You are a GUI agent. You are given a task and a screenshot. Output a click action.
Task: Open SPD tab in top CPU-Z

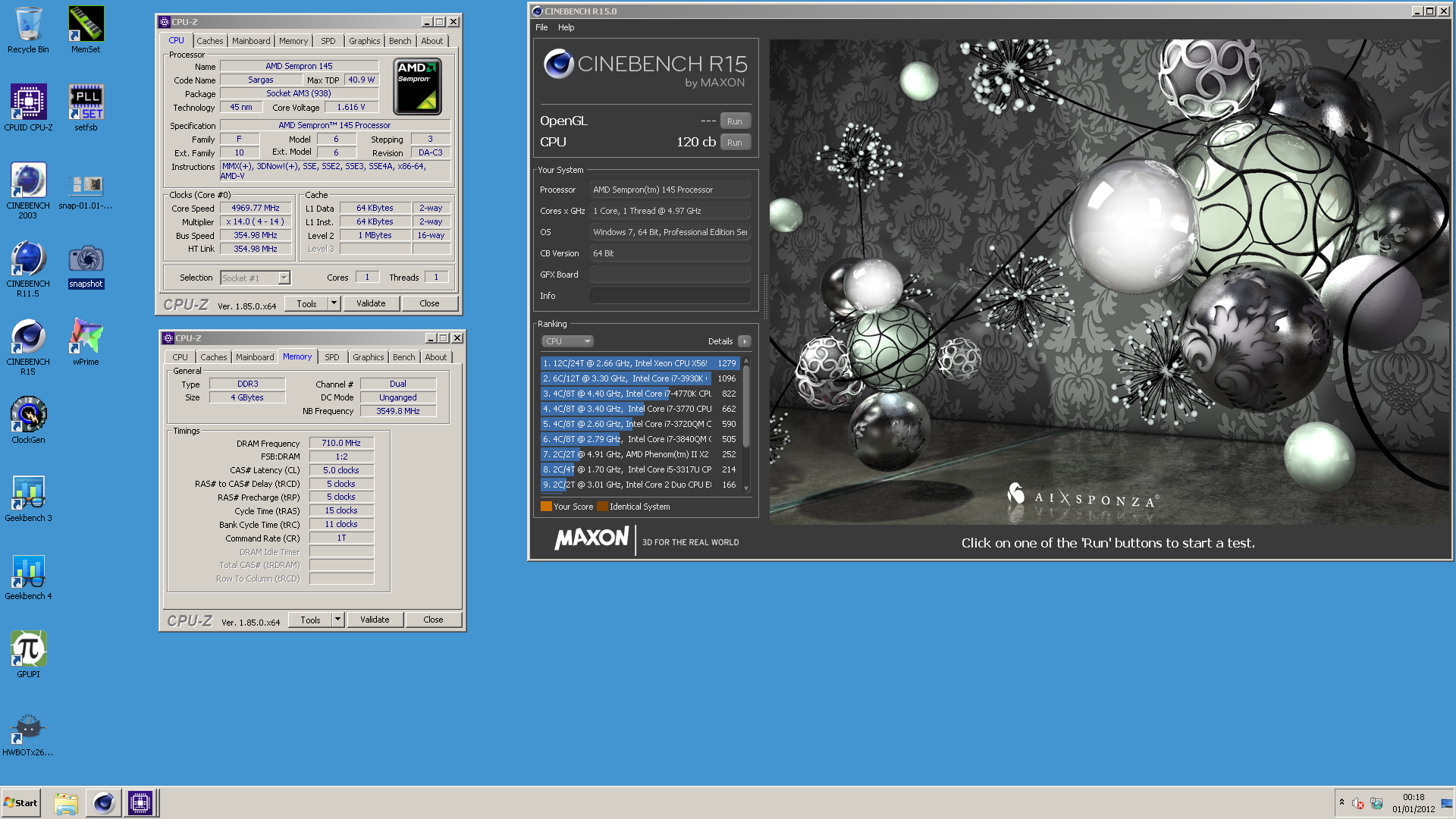point(328,41)
